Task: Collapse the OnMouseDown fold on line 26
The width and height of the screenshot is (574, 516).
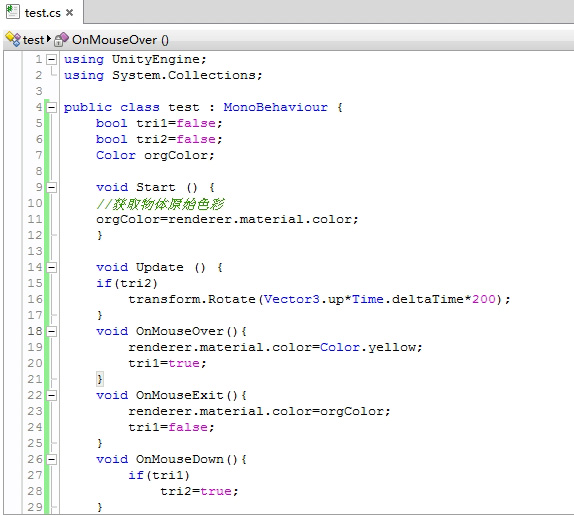Action: point(52,460)
